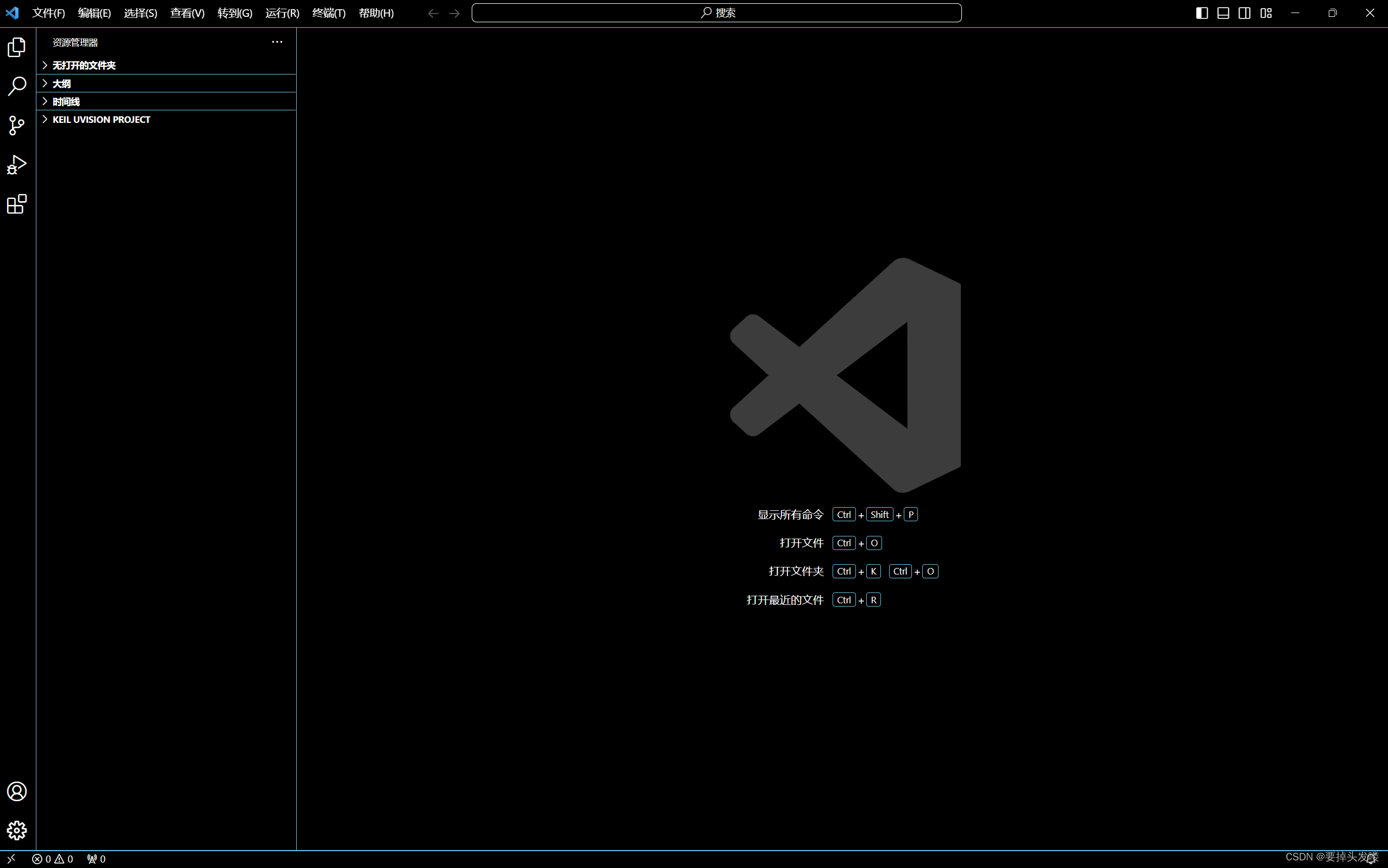Select the Source Control icon
The width and height of the screenshot is (1388, 868).
click(x=17, y=126)
